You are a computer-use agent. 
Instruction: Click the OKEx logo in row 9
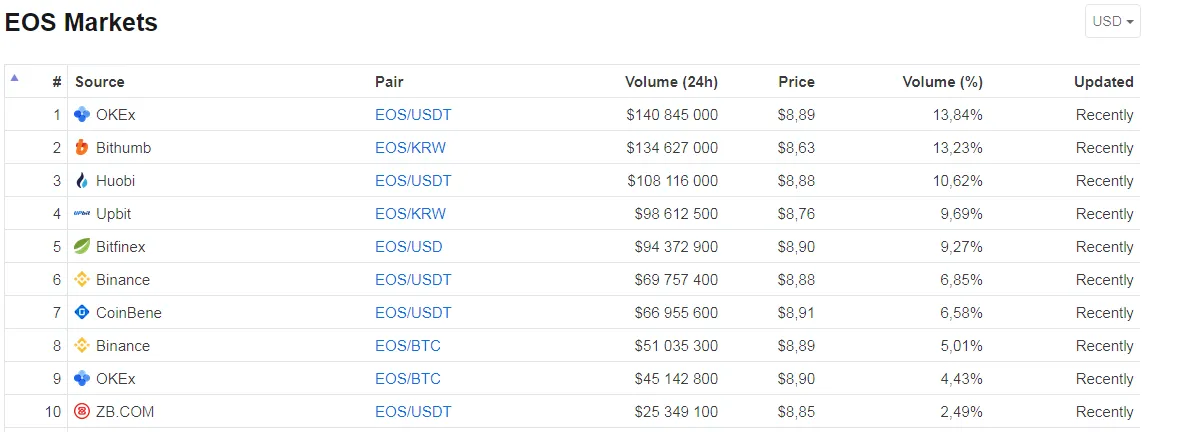[x=82, y=378]
